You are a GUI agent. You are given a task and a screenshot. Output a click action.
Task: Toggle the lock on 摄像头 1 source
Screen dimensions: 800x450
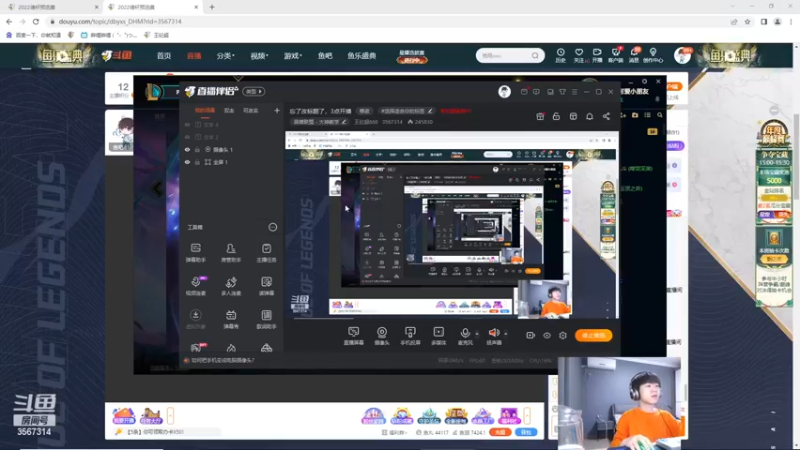pyautogui.click(x=197, y=149)
